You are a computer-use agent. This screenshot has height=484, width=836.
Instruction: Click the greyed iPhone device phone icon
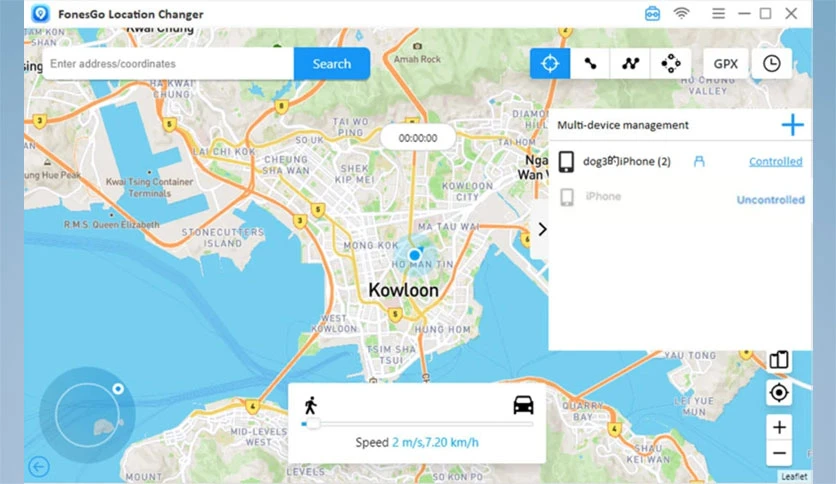point(567,197)
